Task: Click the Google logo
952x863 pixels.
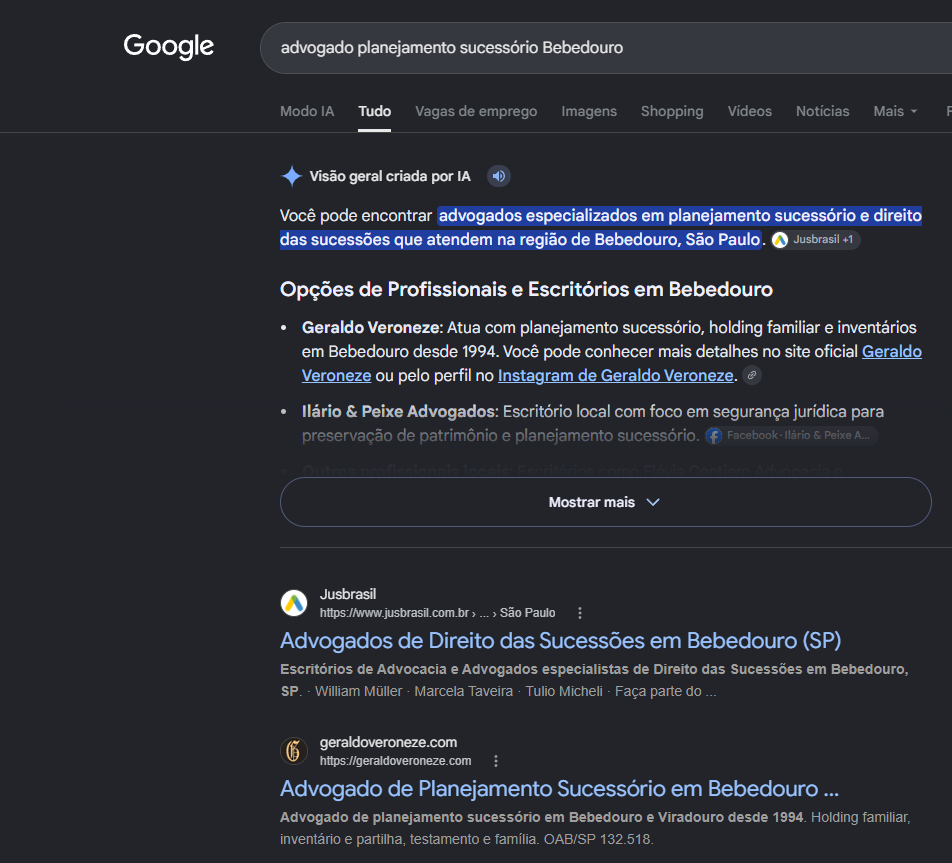Action: pyautogui.click(x=168, y=46)
